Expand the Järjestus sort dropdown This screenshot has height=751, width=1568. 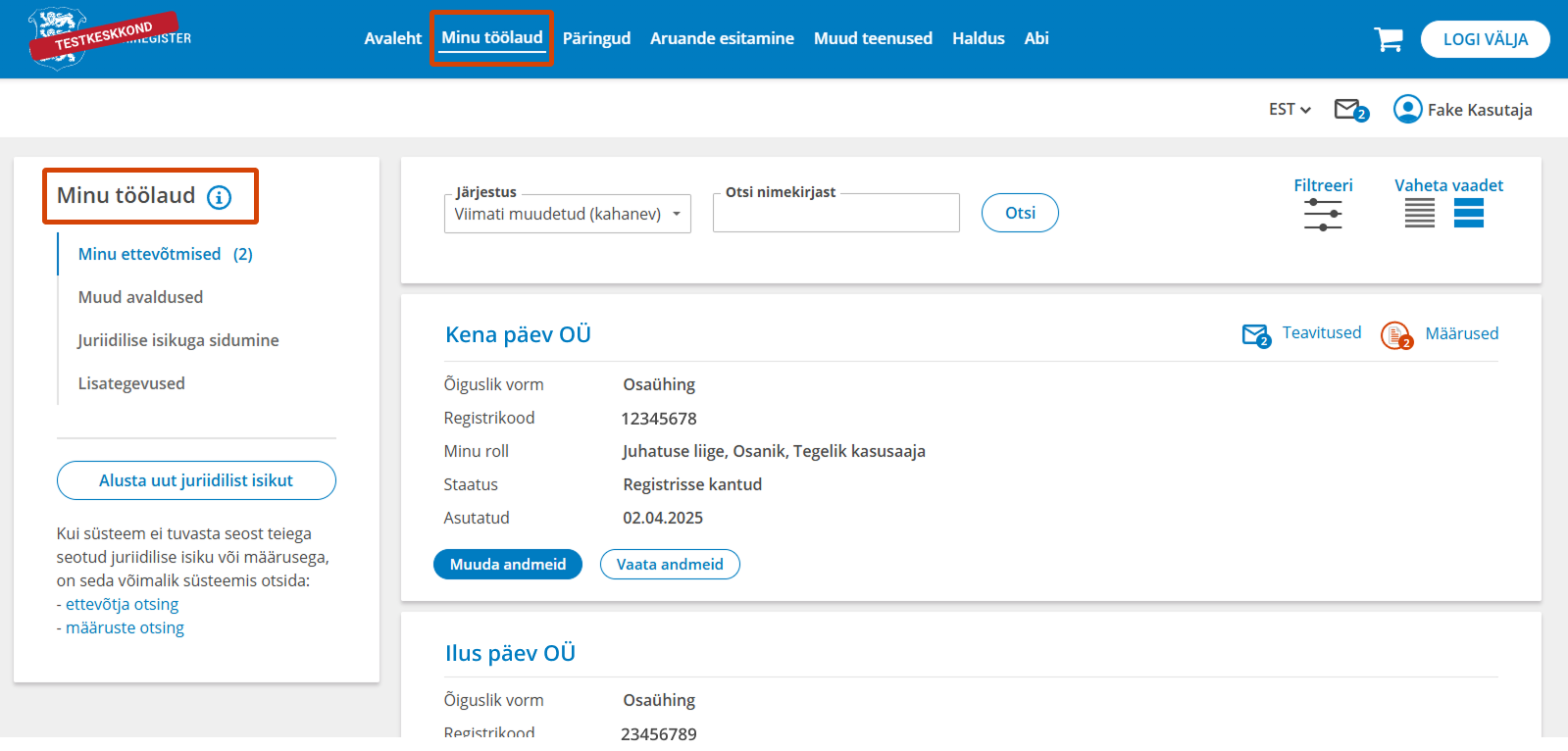(x=567, y=214)
